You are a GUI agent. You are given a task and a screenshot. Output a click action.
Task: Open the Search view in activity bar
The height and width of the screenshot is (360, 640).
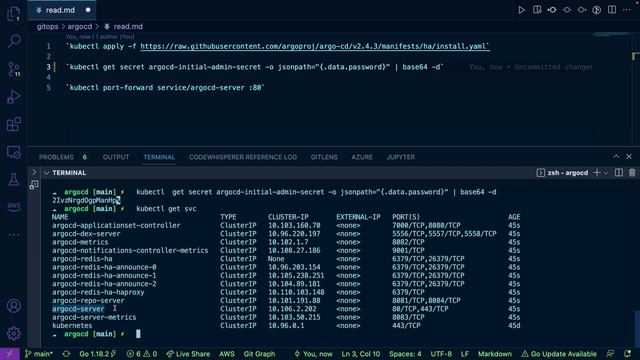13,41
